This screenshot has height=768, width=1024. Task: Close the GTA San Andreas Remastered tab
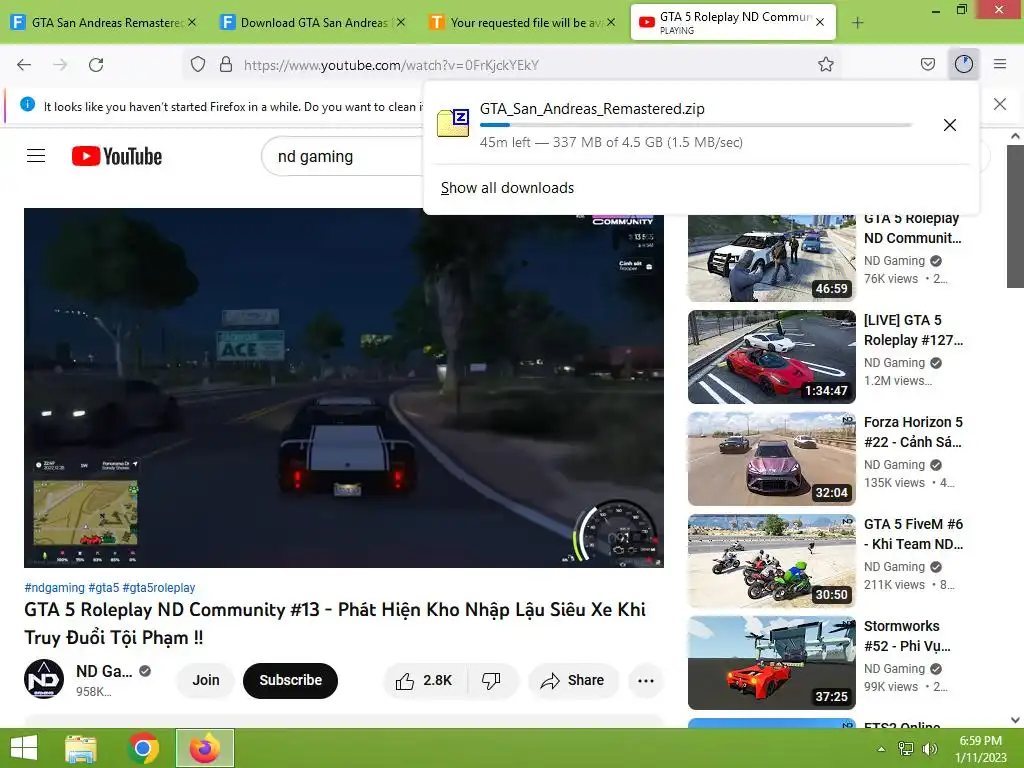(192, 22)
